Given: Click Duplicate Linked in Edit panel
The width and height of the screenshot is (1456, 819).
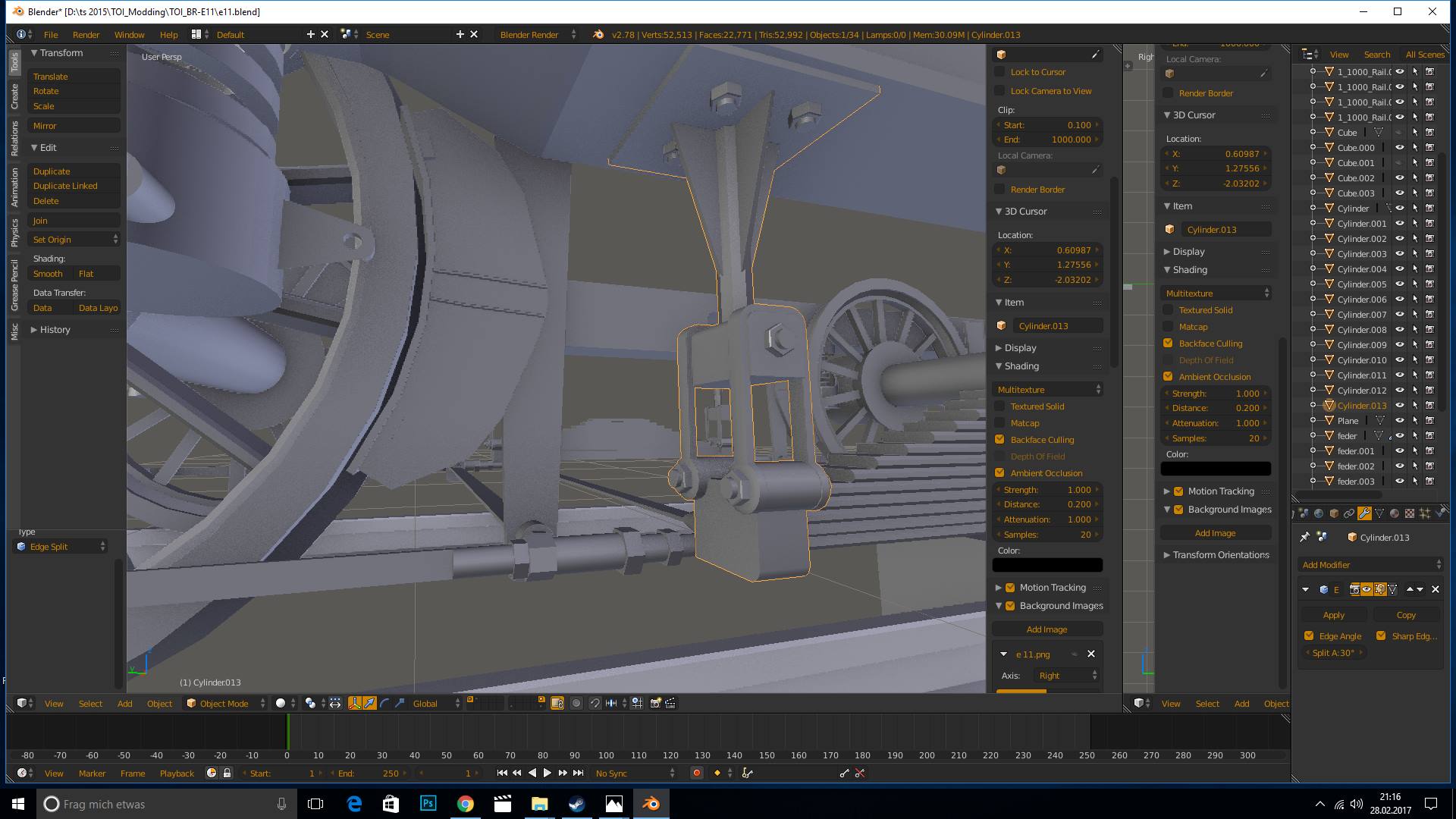Looking at the screenshot, I should tap(65, 186).
